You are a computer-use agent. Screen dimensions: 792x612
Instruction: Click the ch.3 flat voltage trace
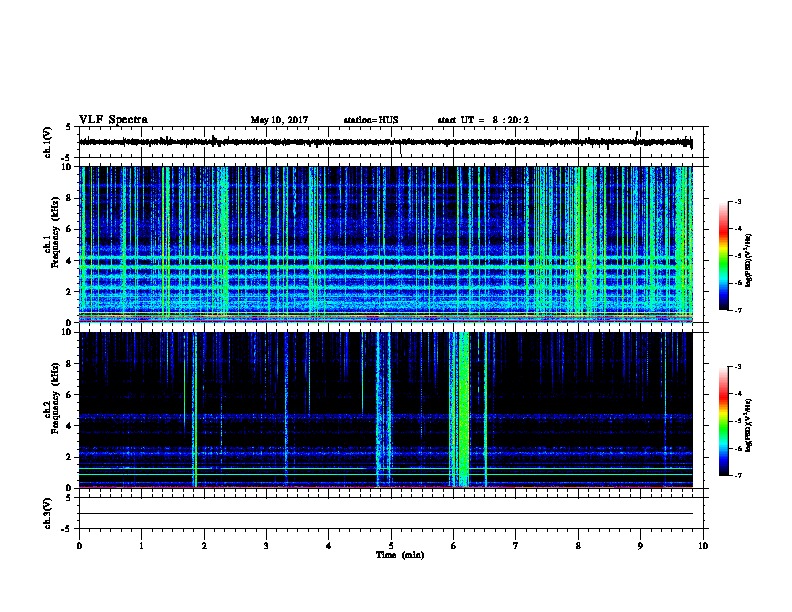coord(386,514)
